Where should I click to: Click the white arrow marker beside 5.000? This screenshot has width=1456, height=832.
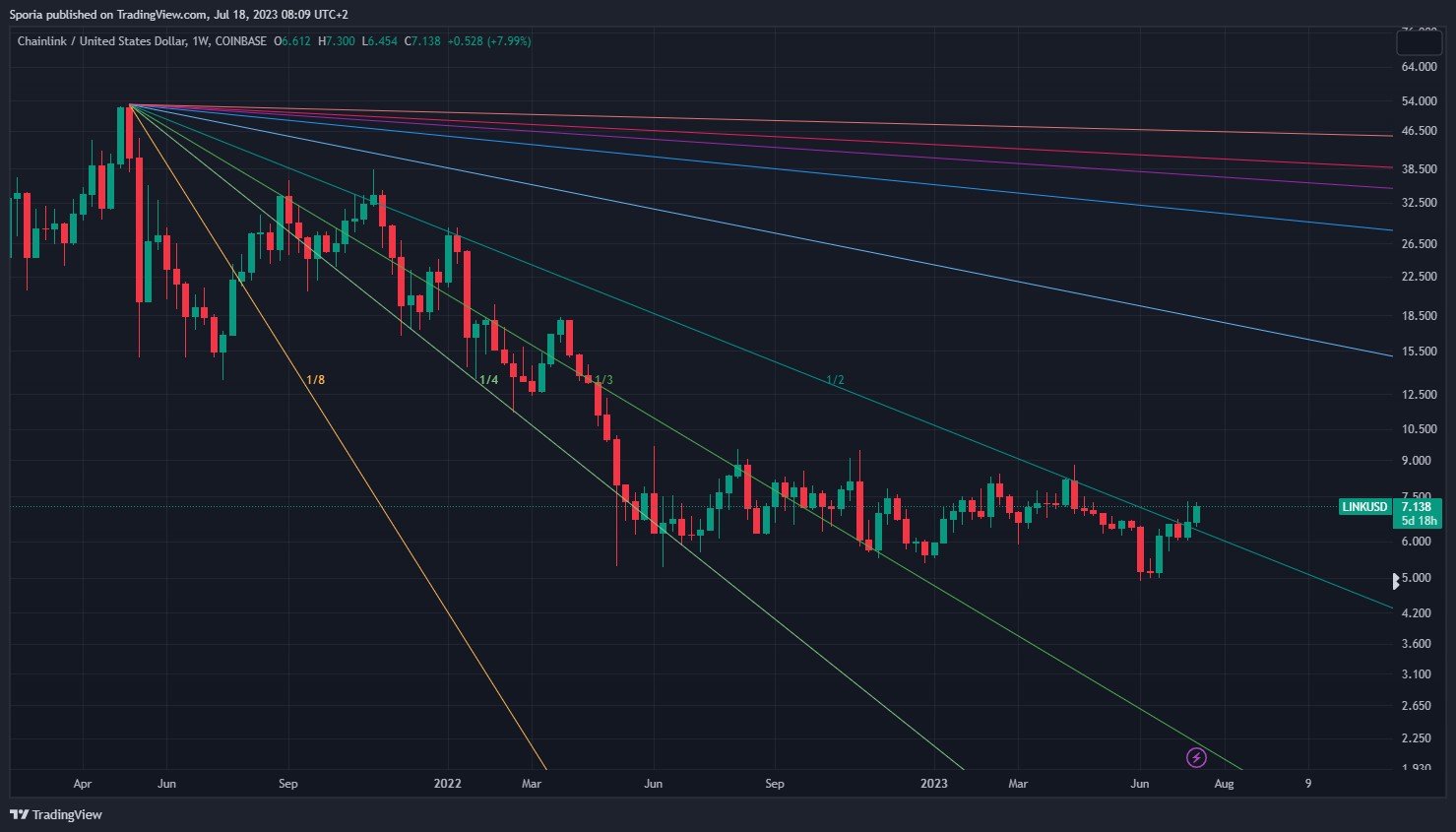point(1396,581)
